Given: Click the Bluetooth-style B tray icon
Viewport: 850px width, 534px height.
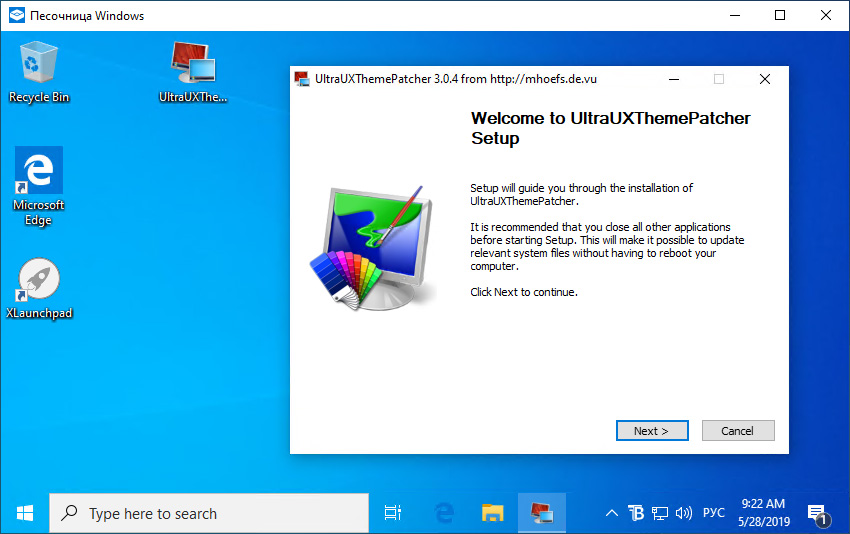Looking at the screenshot, I should point(636,513).
